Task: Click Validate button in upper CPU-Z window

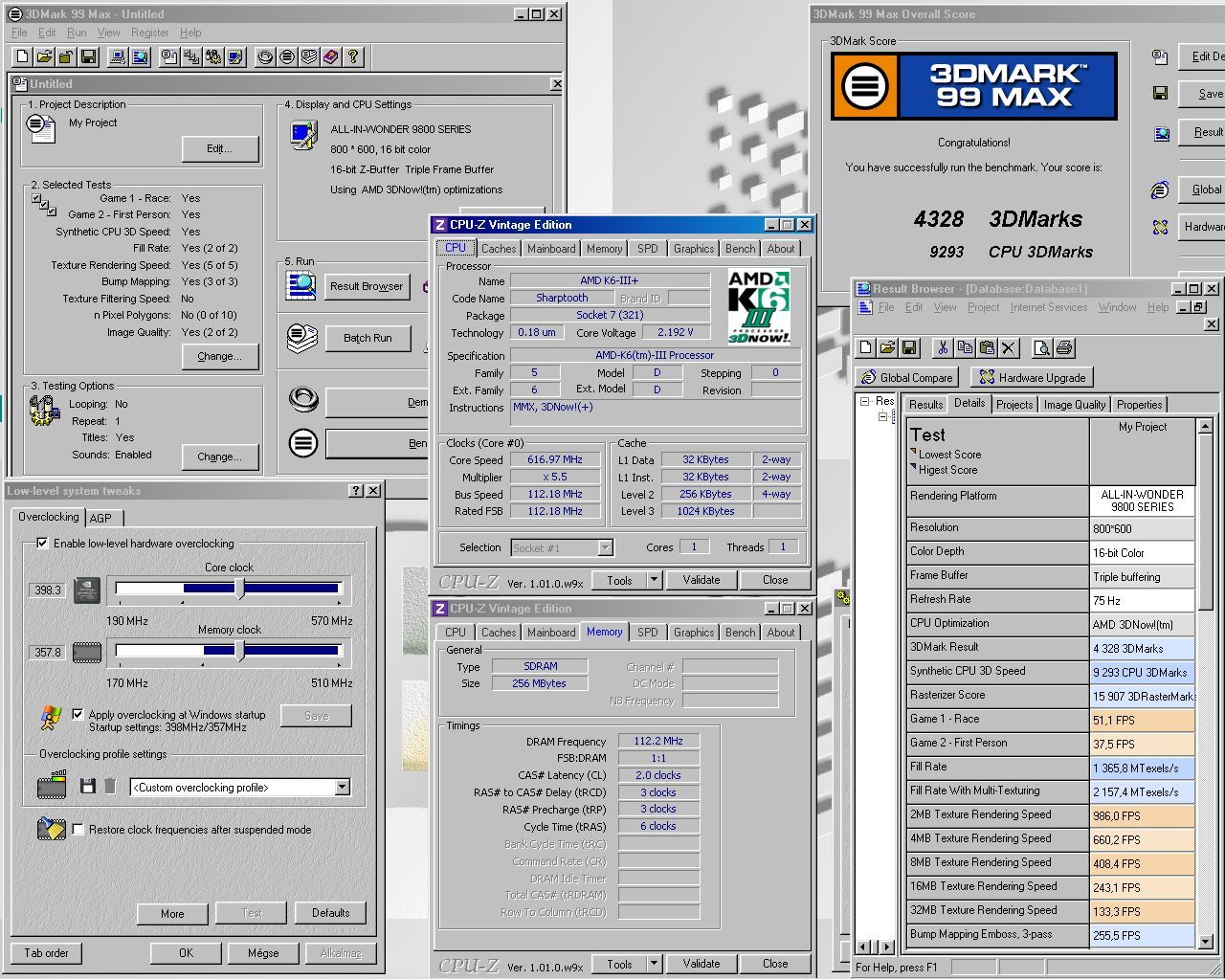Action: pyautogui.click(x=702, y=580)
